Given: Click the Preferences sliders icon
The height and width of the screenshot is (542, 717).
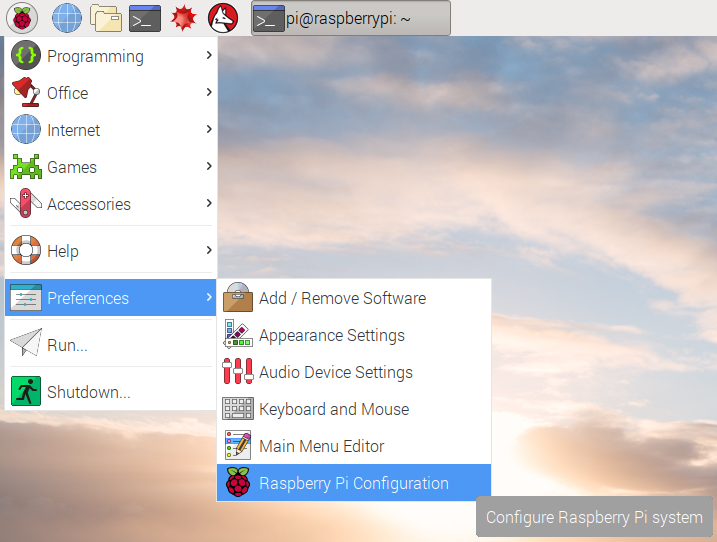Looking at the screenshot, I should (x=26, y=298).
